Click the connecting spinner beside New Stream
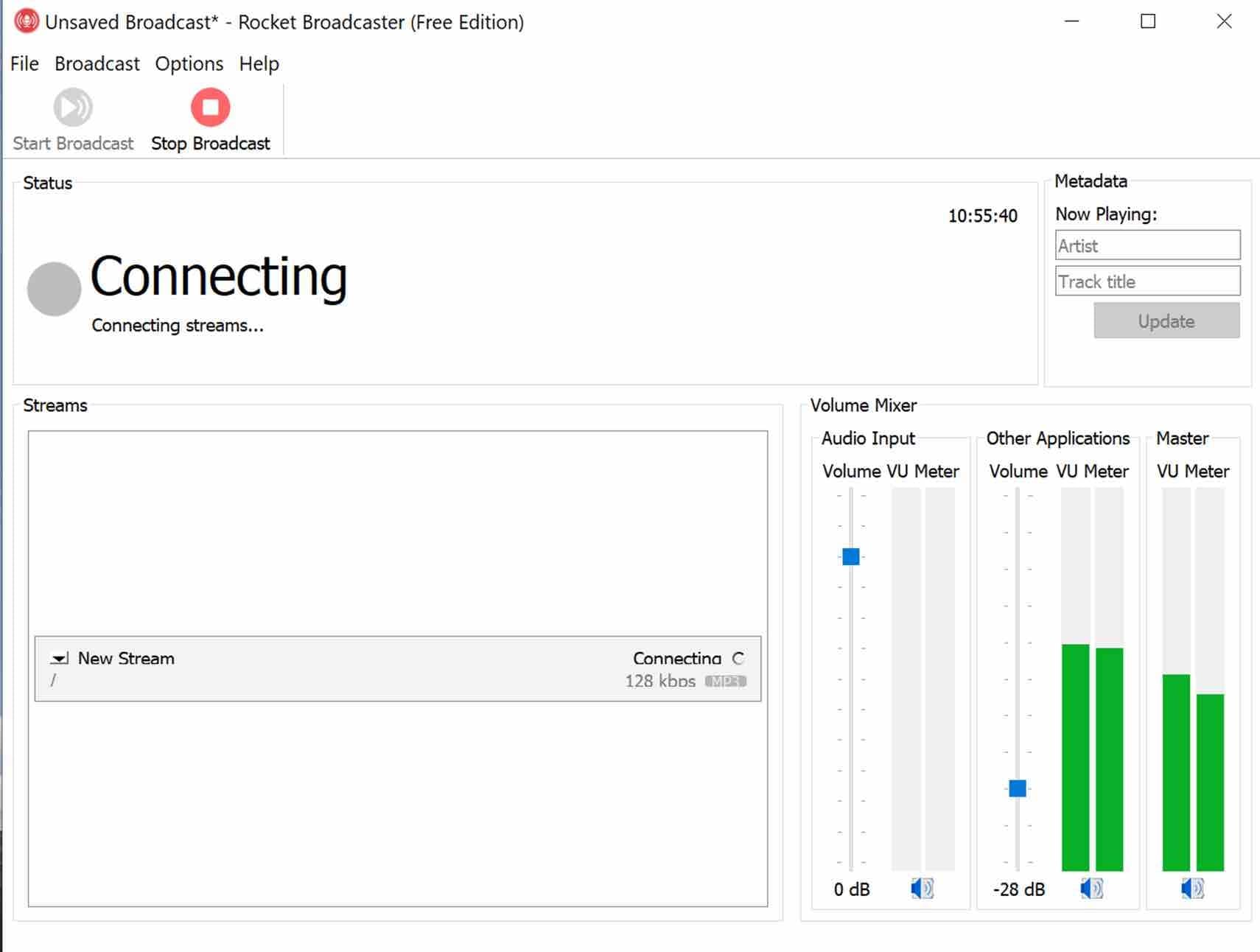Viewport: 1260px width, 952px height. pos(738,658)
